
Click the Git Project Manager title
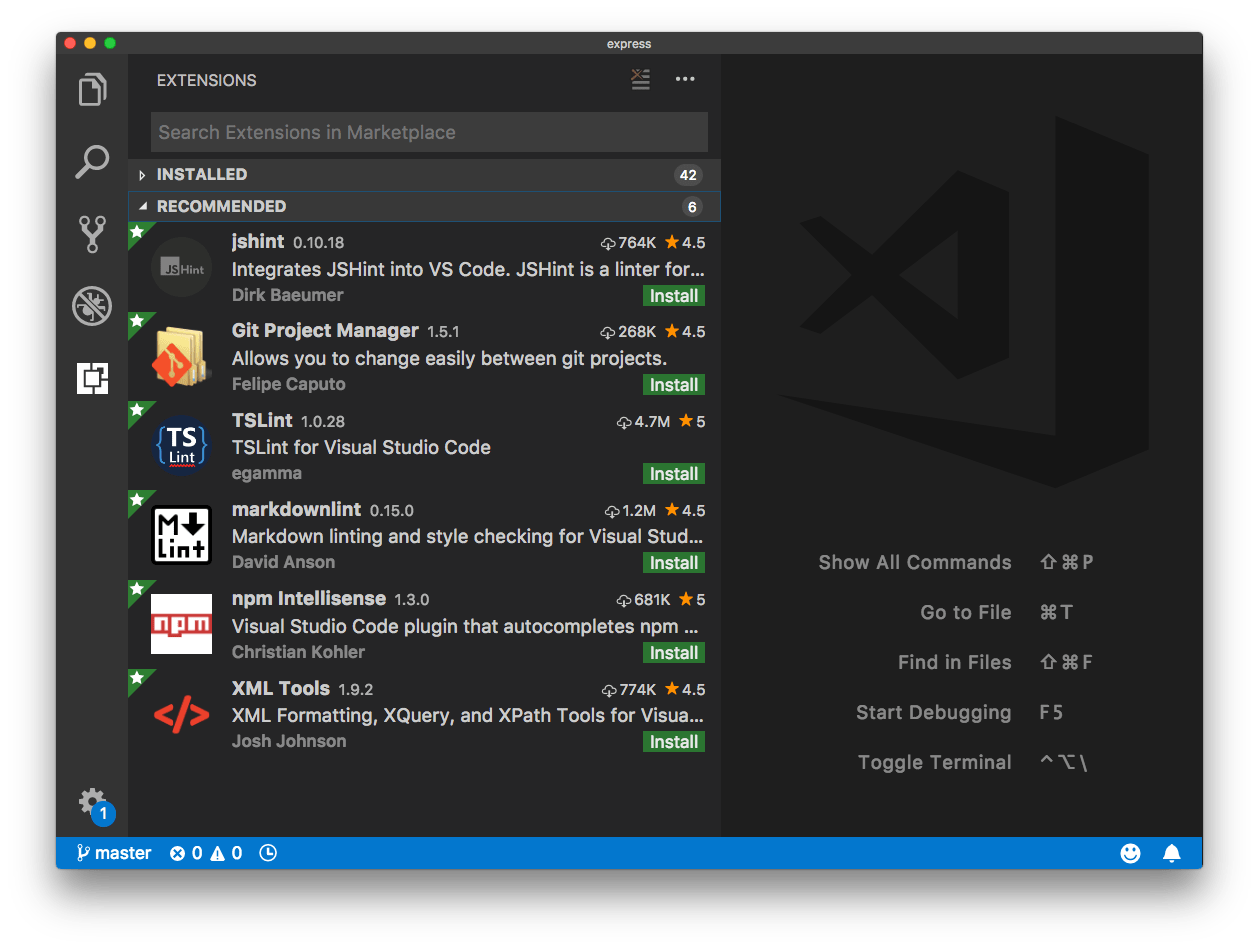[x=325, y=331]
